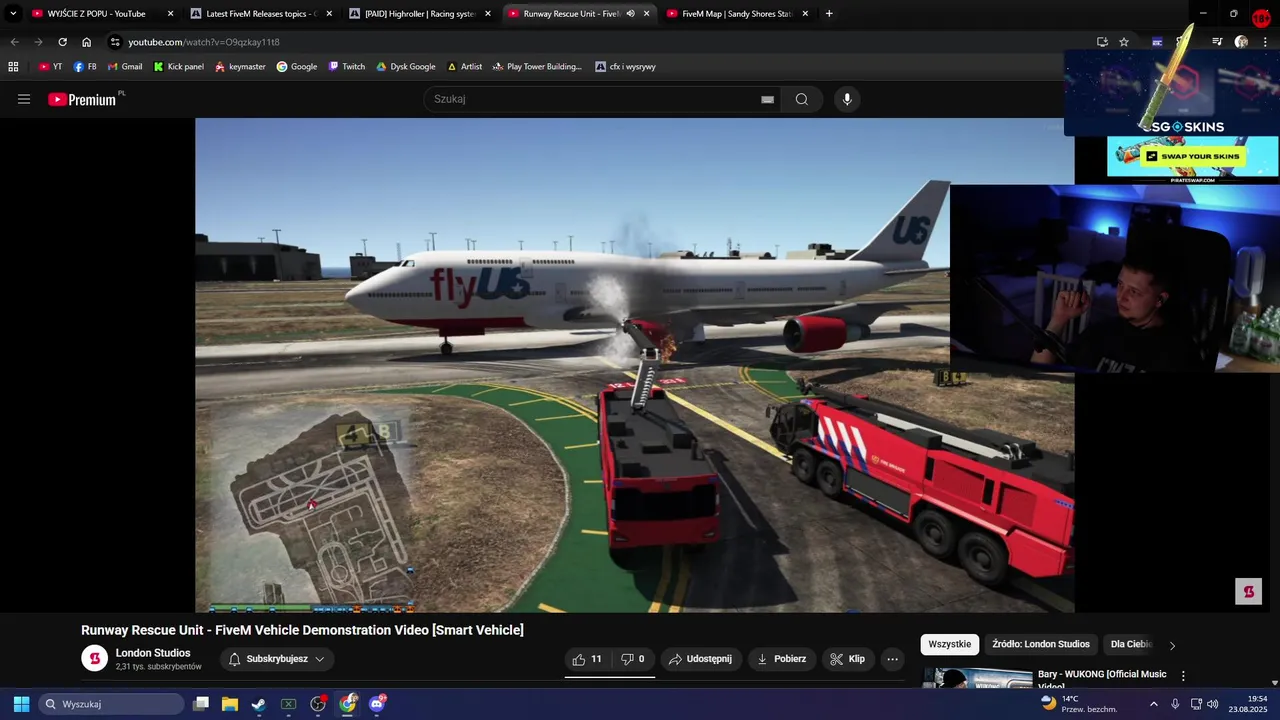Switch to Latest FiveM Releases topics tab
Screen dimensions: 1280x720
[x=262, y=14]
